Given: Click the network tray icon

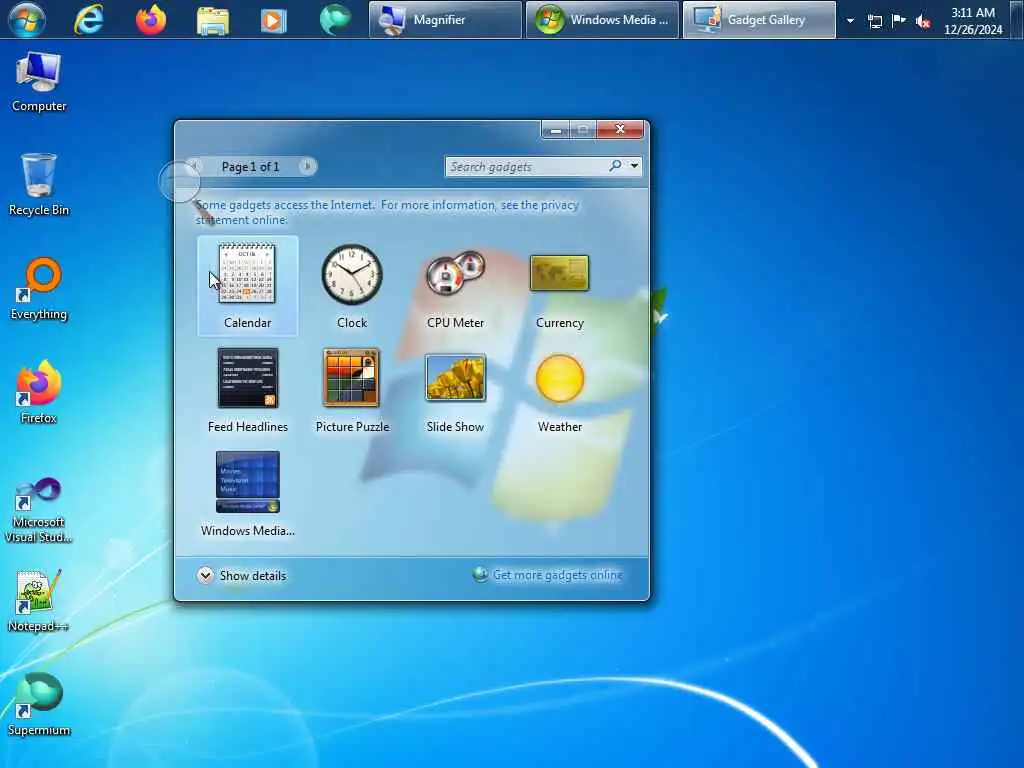Looking at the screenshot, I should click(875, 21).
